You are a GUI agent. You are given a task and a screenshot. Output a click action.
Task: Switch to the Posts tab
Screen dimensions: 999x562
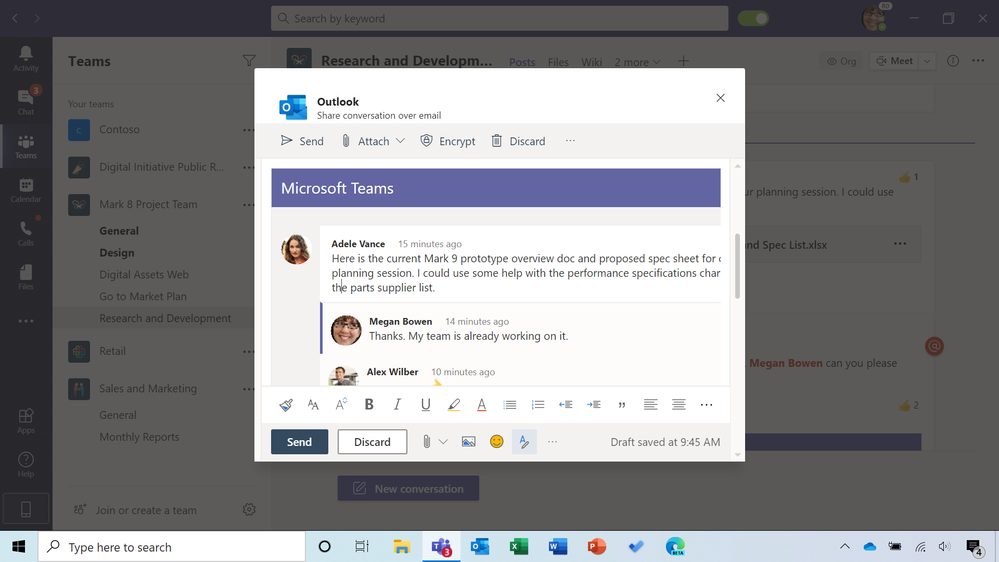(522, 62)
